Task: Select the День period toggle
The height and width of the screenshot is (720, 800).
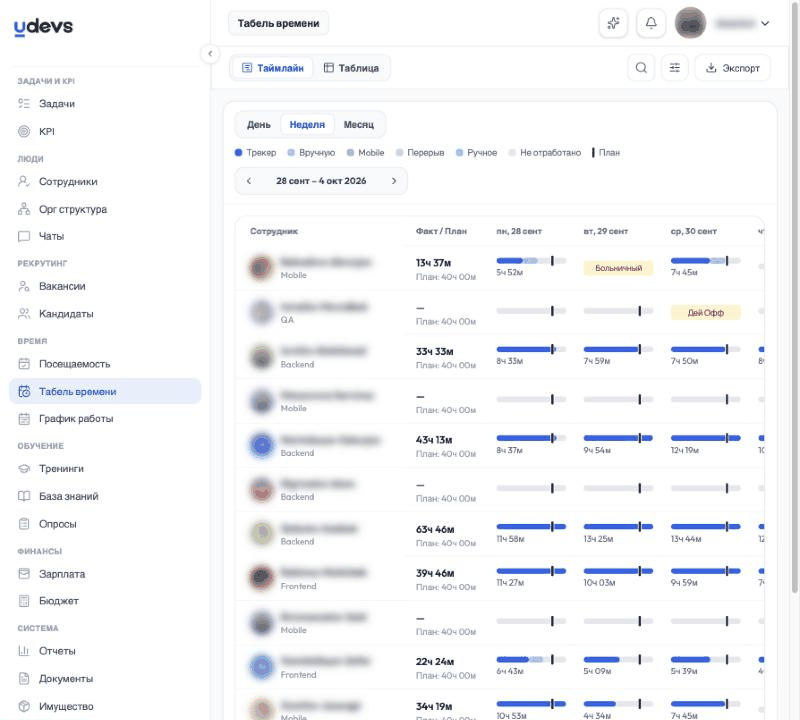Action: (259, 125)
